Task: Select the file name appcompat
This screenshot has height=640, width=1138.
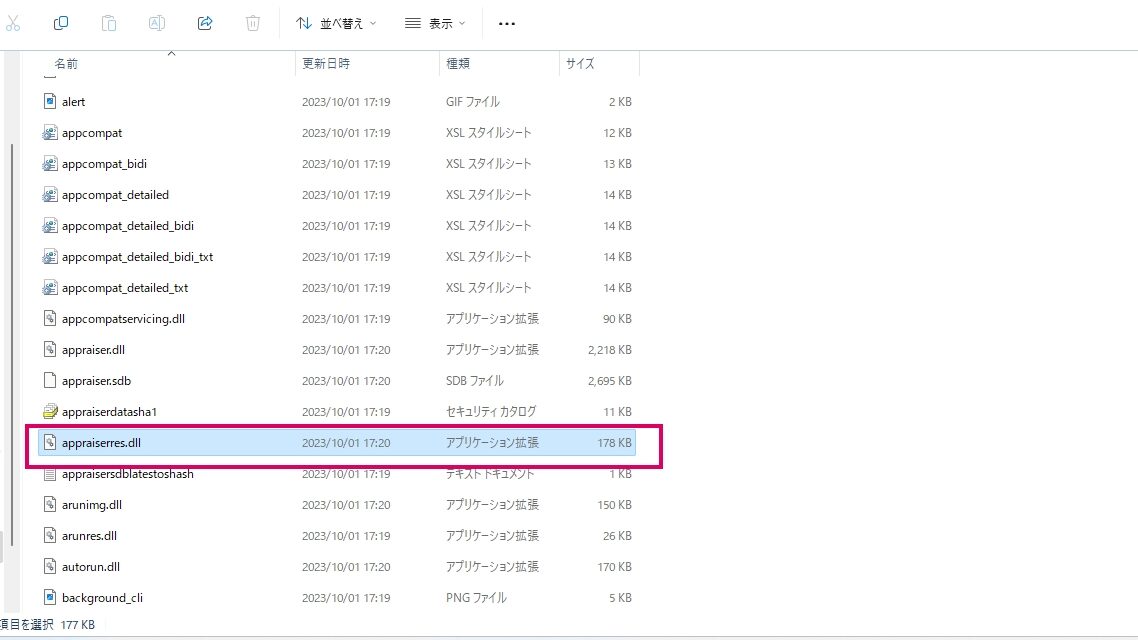Action: point(92,133)
